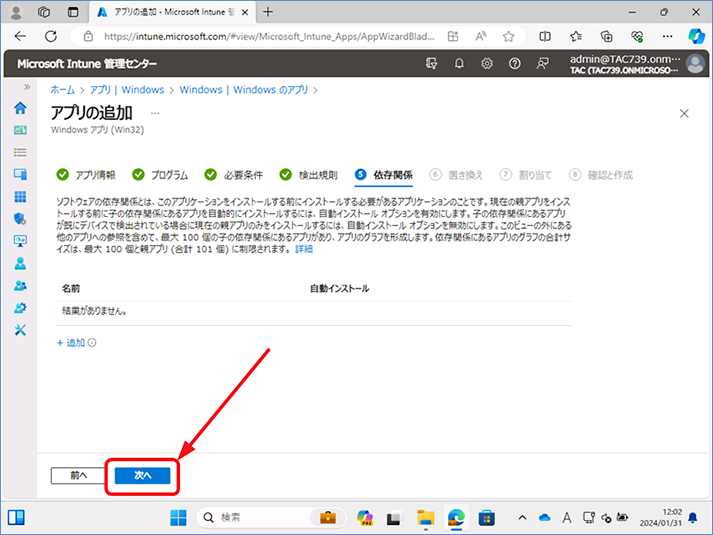Open Reports monitor icon in the sidebar
The height and width of the screenshot is (535, 713).
pos(20,241)
